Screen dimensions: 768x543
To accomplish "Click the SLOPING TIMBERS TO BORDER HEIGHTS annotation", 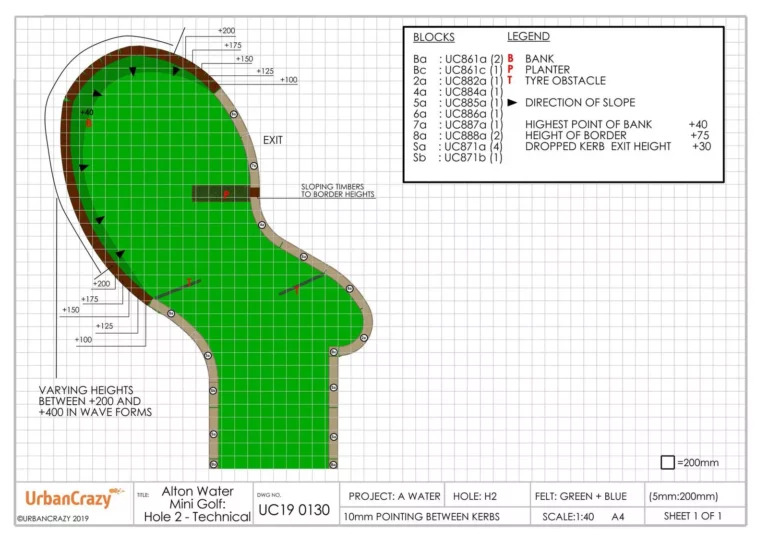I will (338, 190).
